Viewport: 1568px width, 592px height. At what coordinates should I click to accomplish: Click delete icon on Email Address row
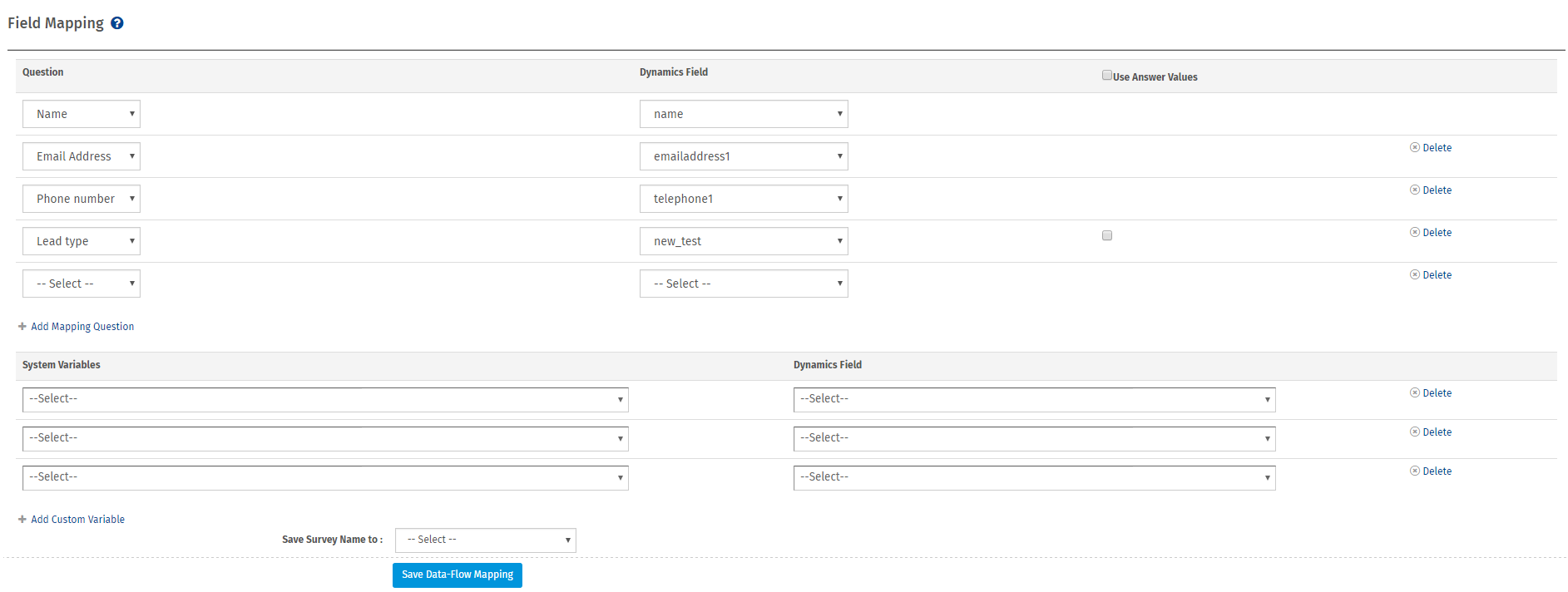point(1414,147)
